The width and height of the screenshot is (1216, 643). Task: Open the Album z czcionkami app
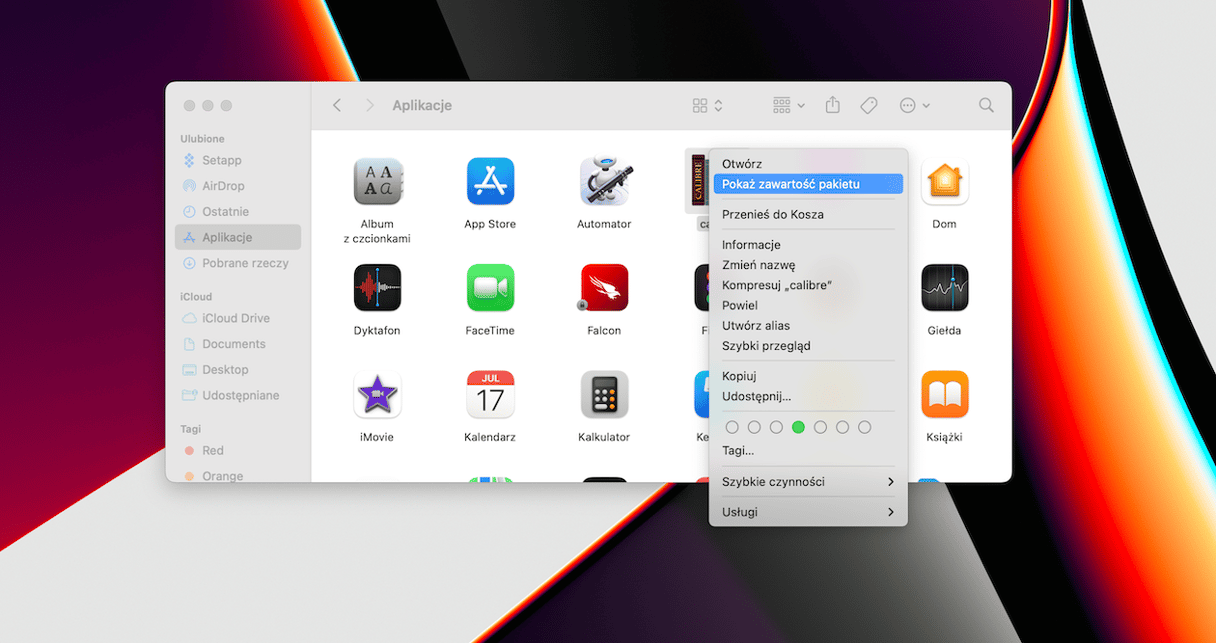(377, 181)
